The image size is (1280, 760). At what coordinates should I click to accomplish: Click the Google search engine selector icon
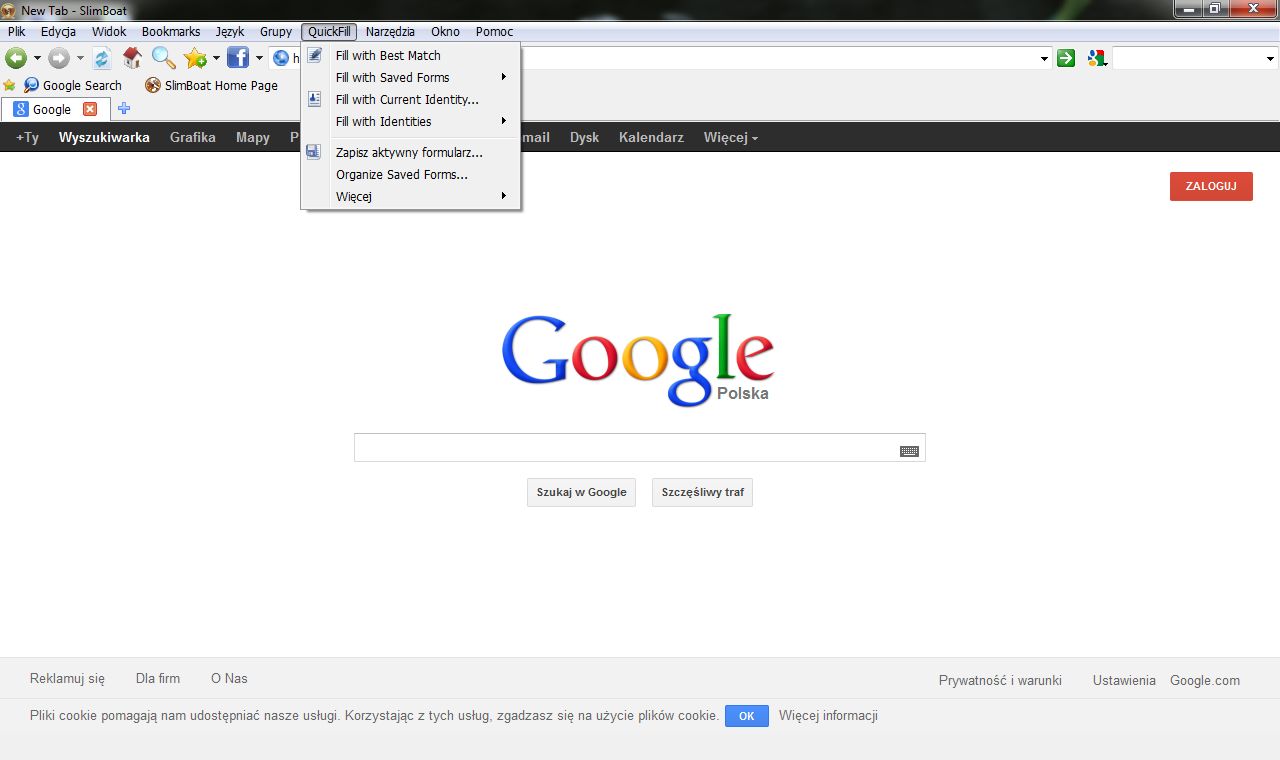(1096, 58)
